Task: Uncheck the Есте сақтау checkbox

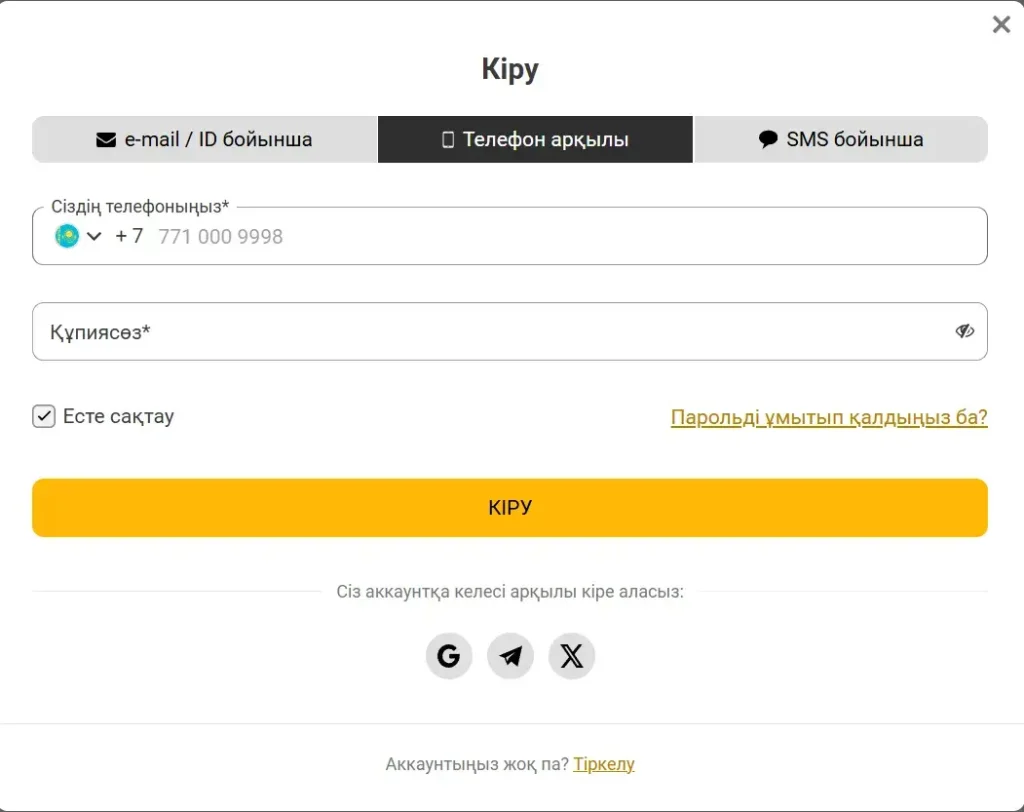Action: tap(44, 416)
